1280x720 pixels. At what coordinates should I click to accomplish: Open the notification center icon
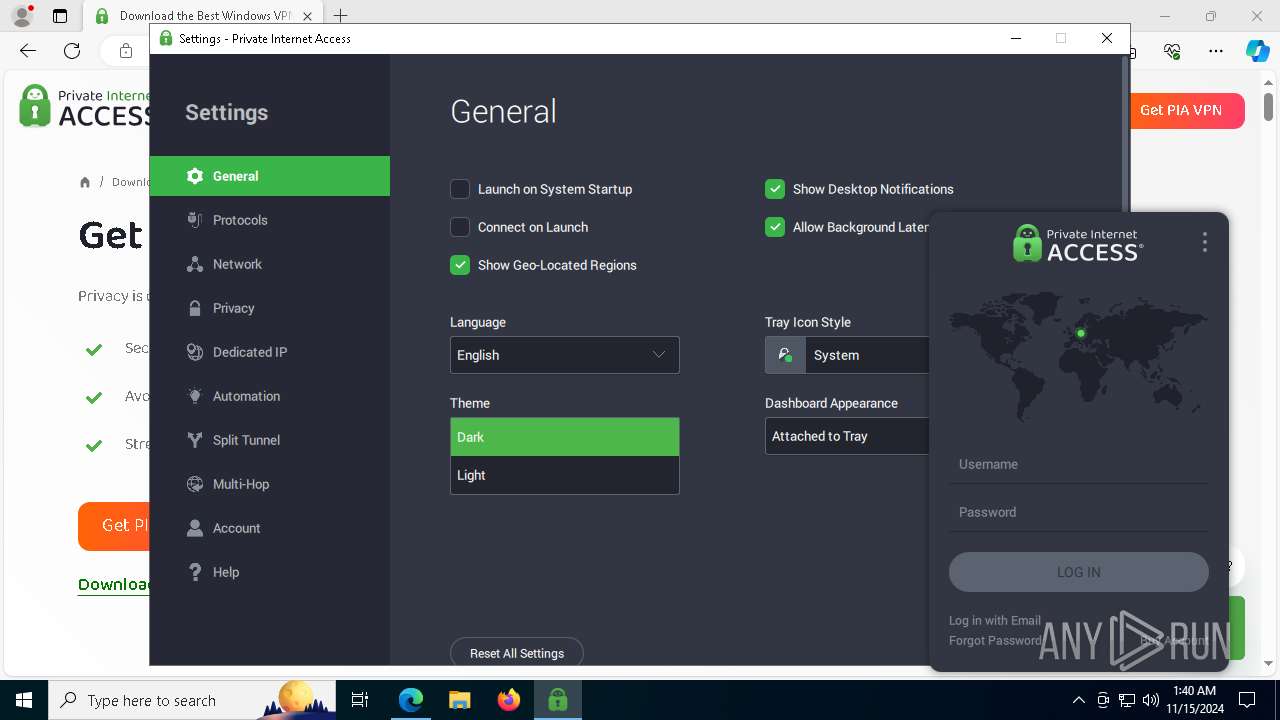pyautogui.click(x=1247, y=700)
